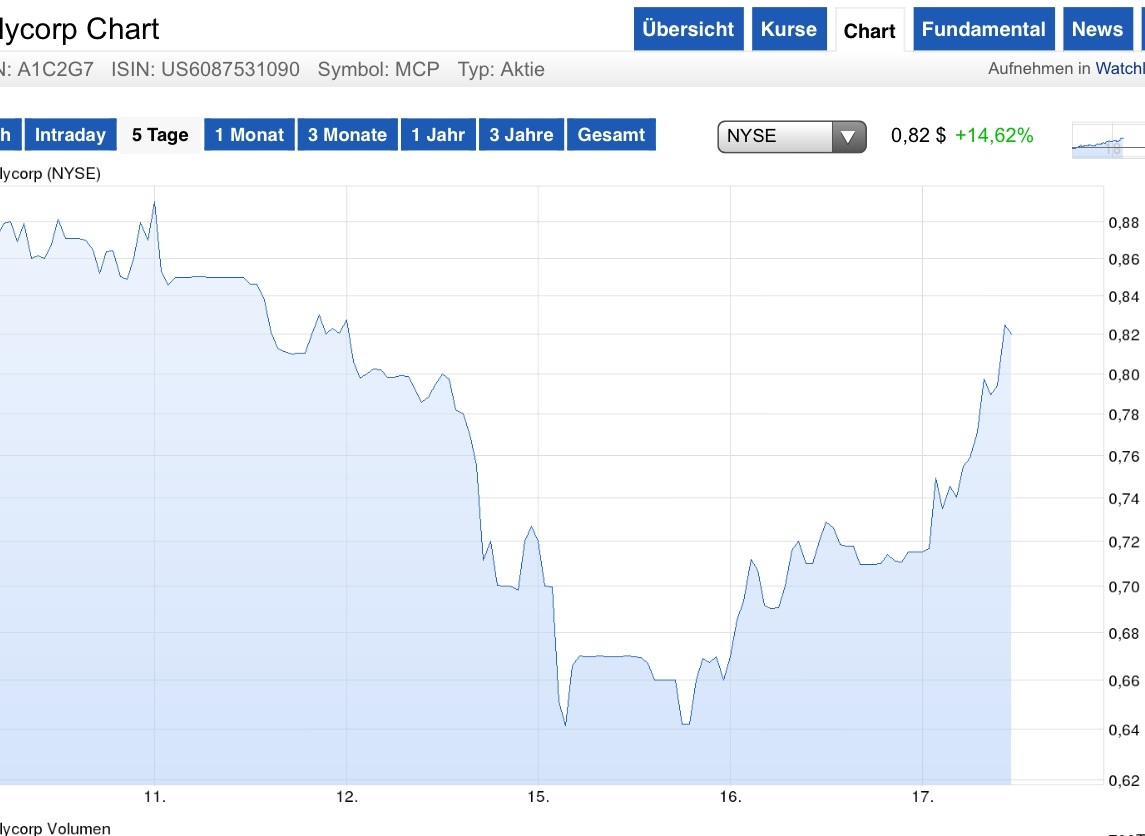Click the chart's latest price point

pos(1010,333)
